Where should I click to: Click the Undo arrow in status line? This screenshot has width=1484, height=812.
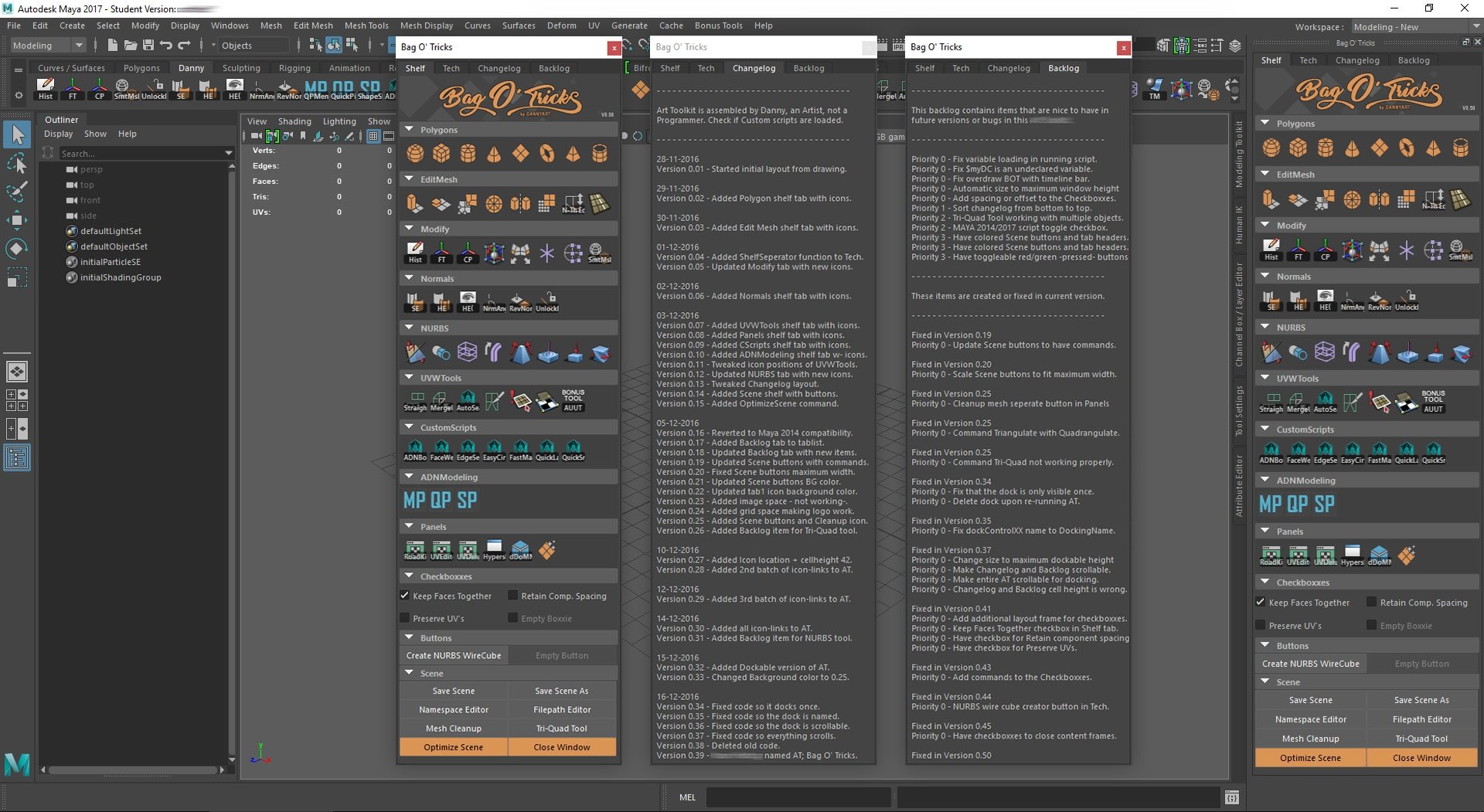point(166,46)
